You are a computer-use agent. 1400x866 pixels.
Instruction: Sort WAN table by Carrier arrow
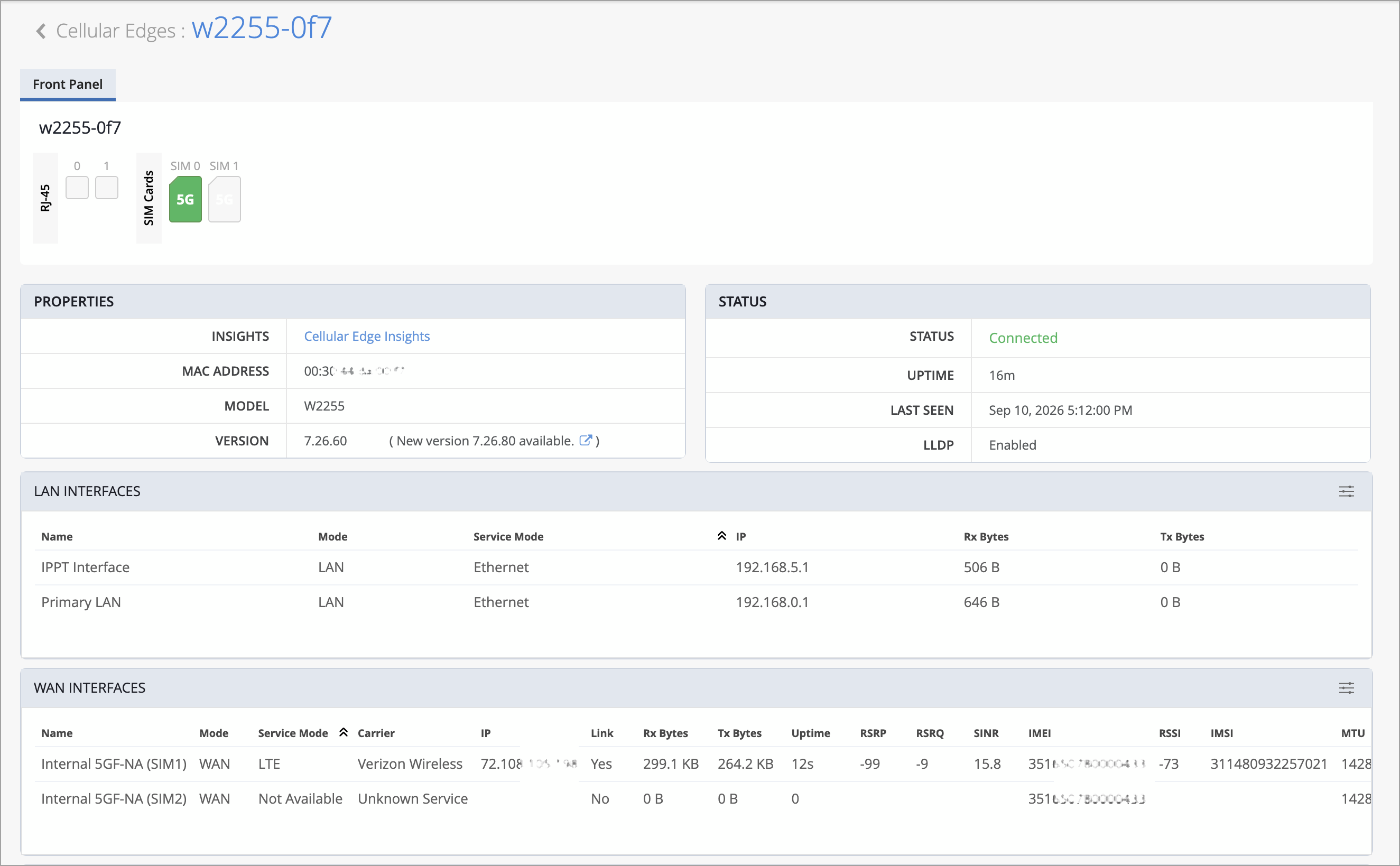coord(343,732)
